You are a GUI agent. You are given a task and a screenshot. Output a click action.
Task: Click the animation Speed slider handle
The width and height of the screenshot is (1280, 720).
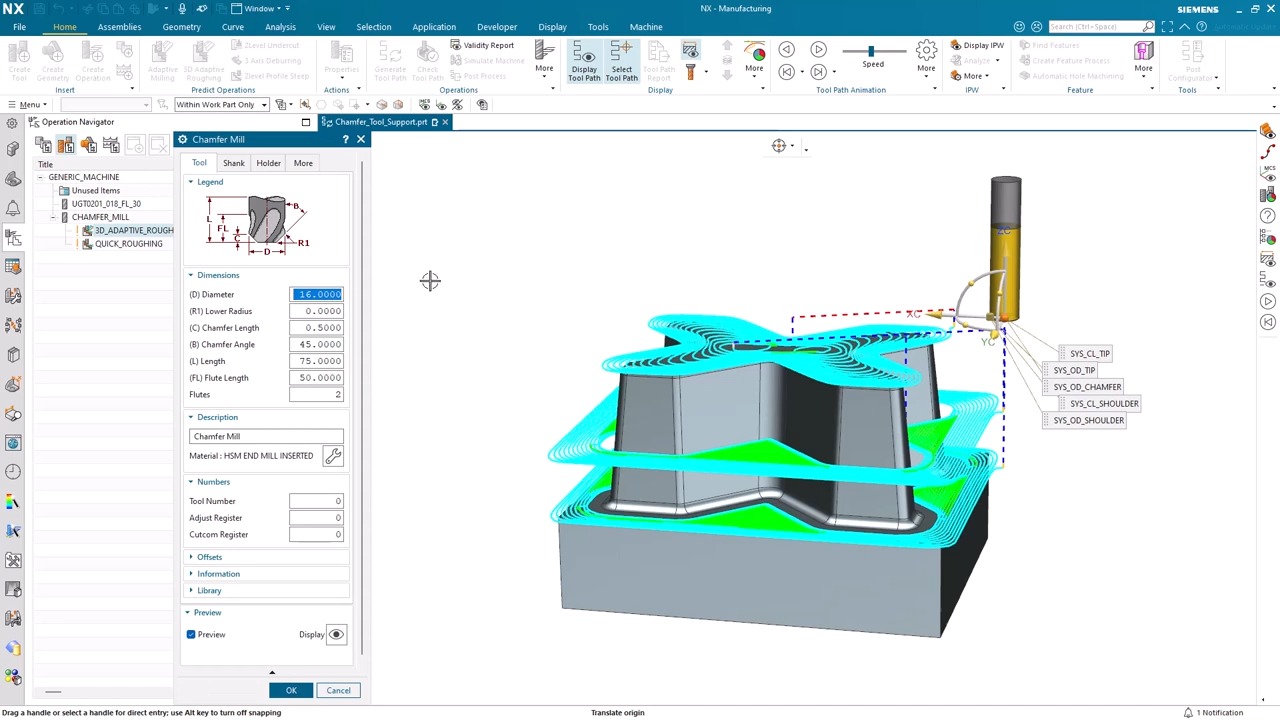coord(871,51)
